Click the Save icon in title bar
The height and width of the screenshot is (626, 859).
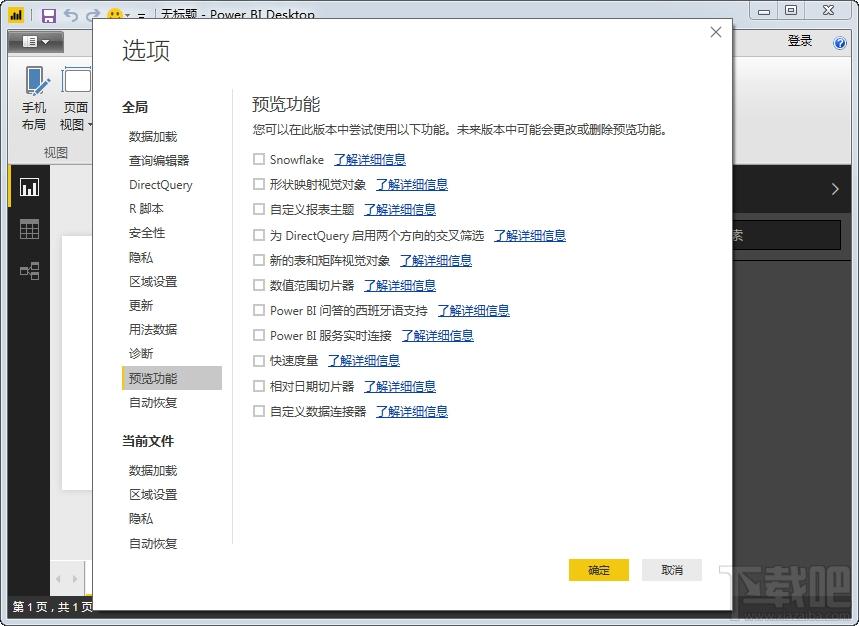49,15
